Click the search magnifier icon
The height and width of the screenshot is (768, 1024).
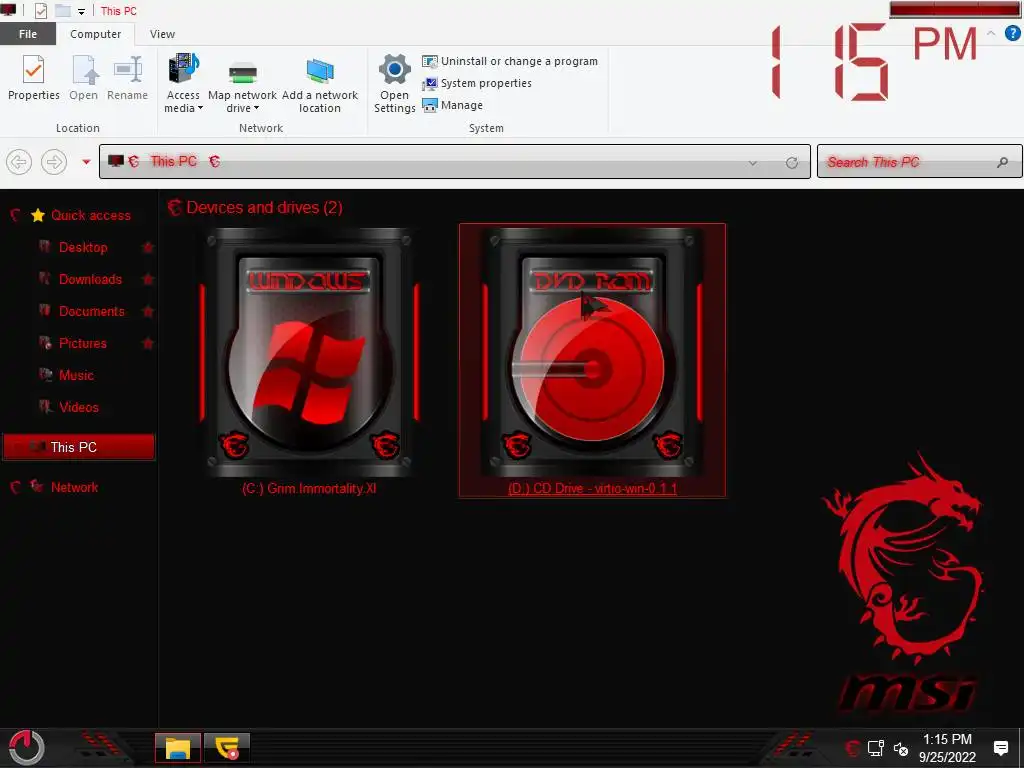(x=1002, y=162)
